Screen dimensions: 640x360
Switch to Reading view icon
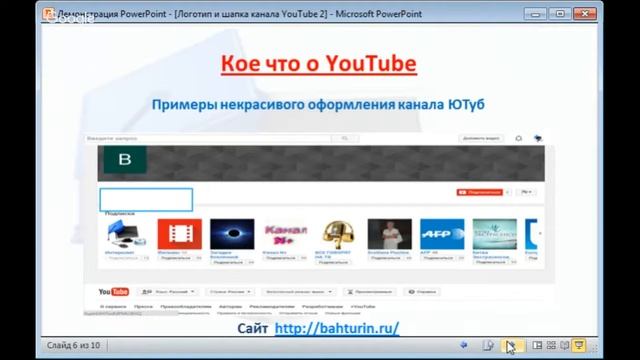564,345
